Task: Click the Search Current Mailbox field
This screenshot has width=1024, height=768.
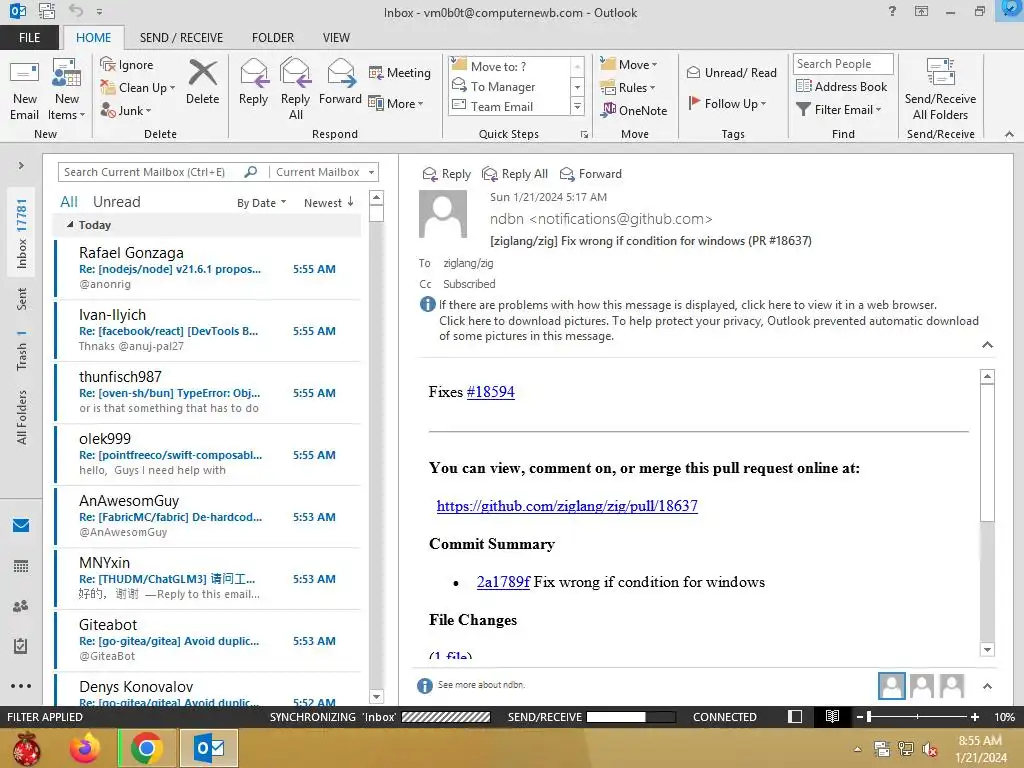Action: [x=152, y=172]
